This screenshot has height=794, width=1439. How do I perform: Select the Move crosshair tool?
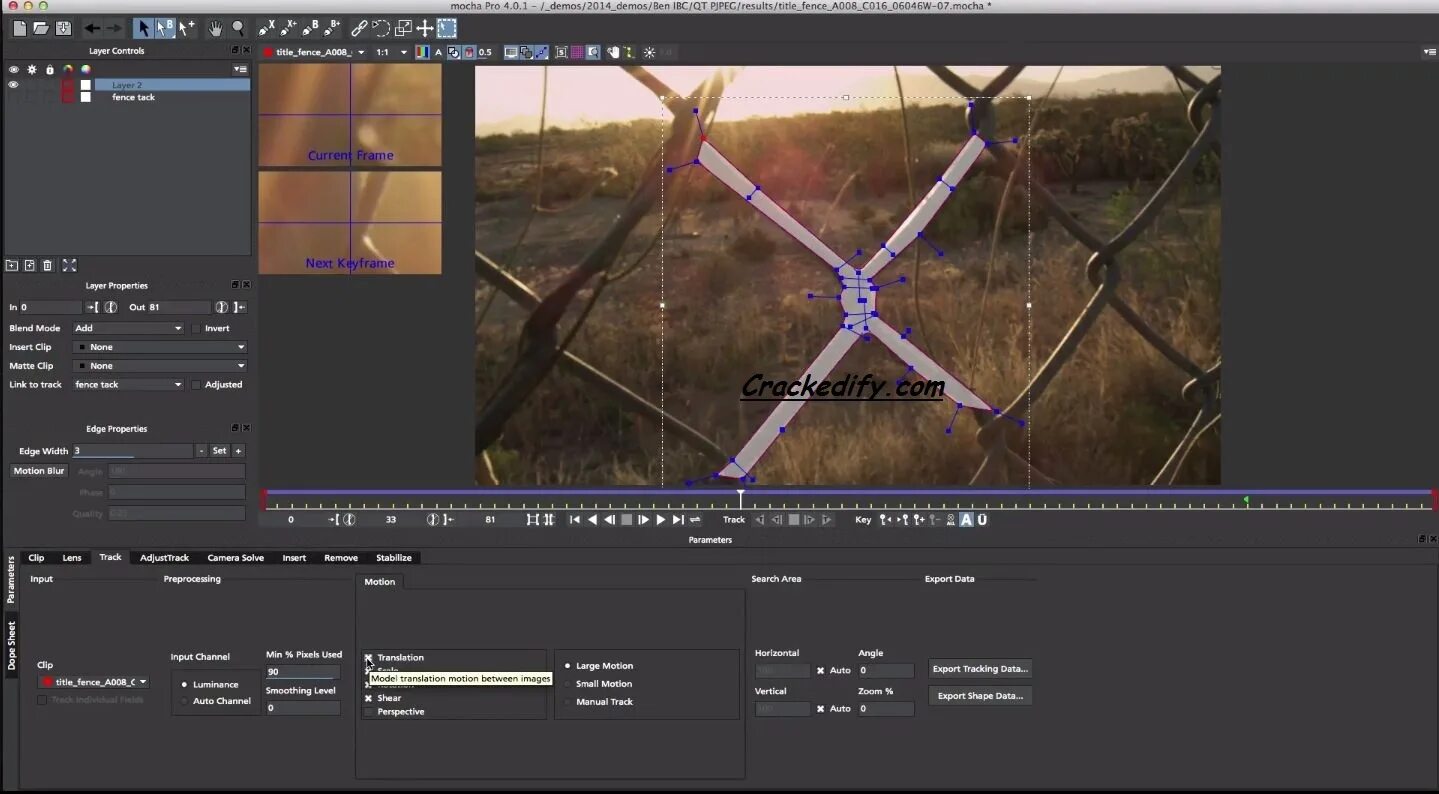[x=425, y=28]
